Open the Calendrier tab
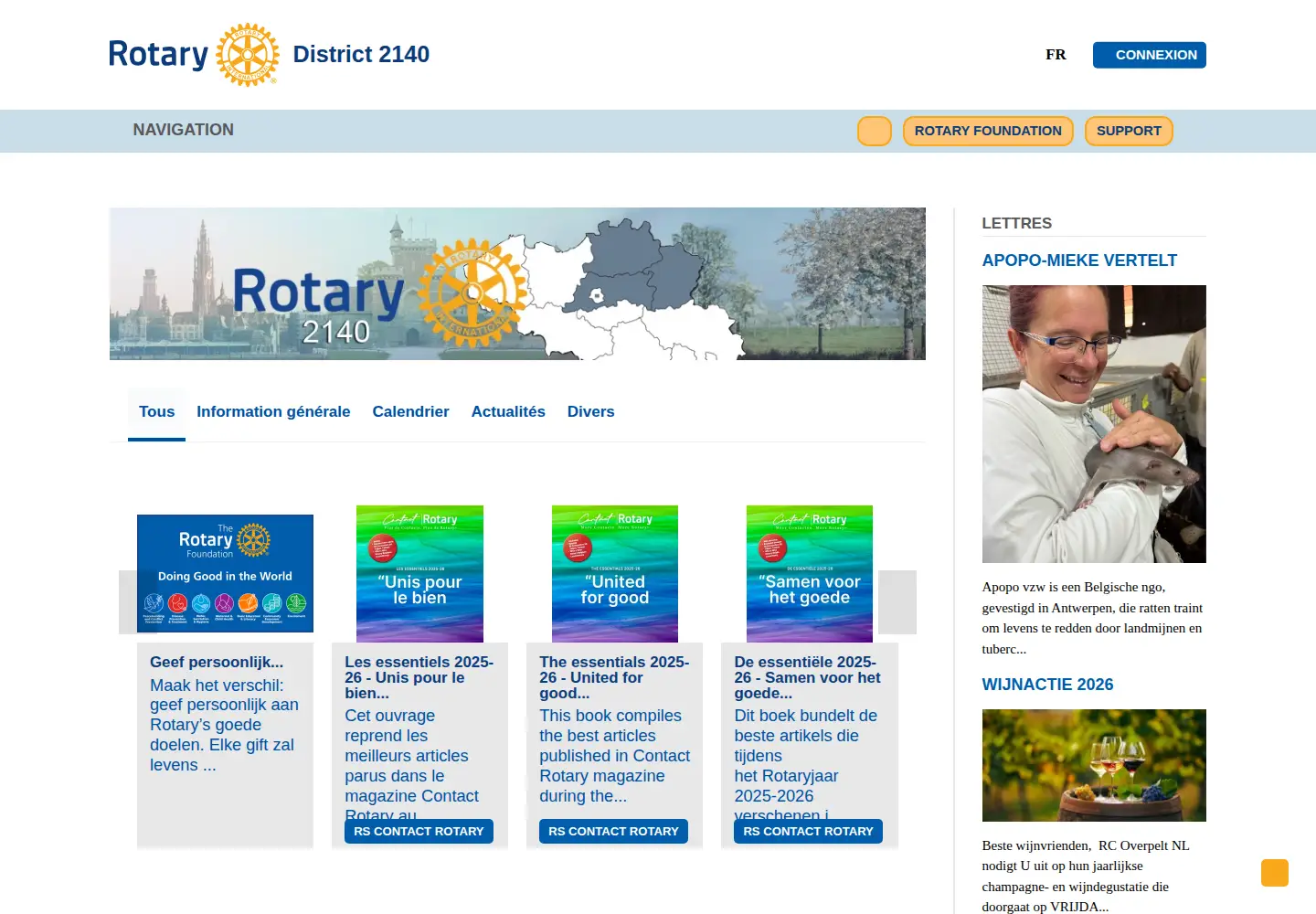 point(410,412)
